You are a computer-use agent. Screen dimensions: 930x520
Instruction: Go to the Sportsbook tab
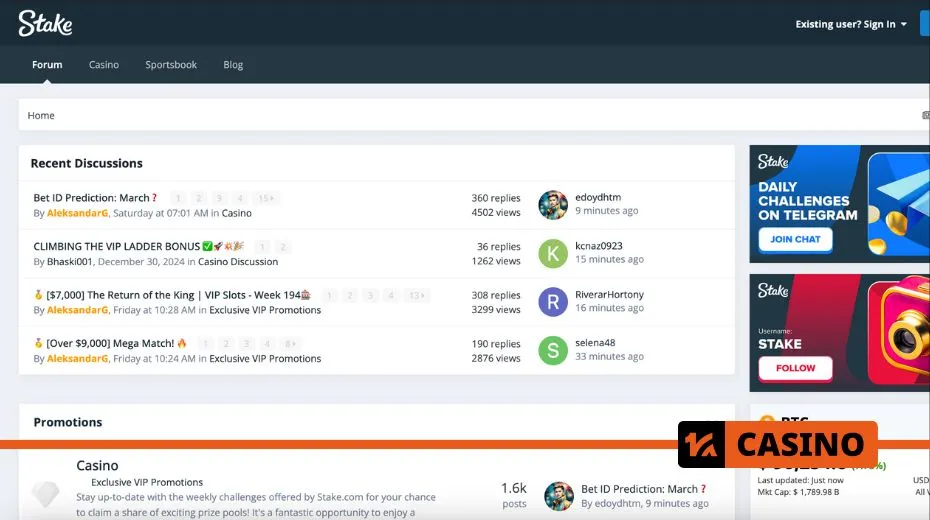click(x=171, y=65)
